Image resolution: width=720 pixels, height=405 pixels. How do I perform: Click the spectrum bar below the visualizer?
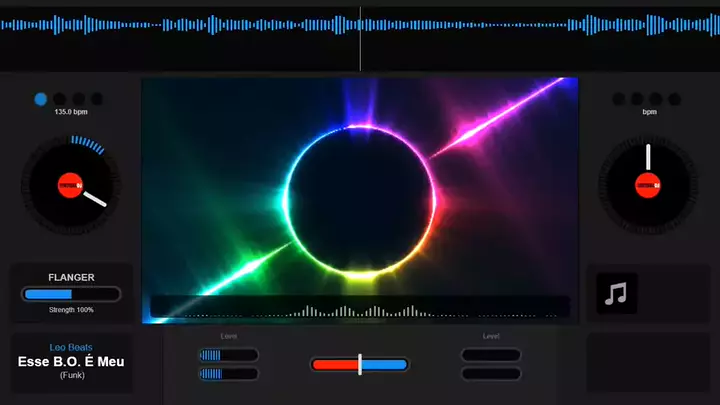360,309
